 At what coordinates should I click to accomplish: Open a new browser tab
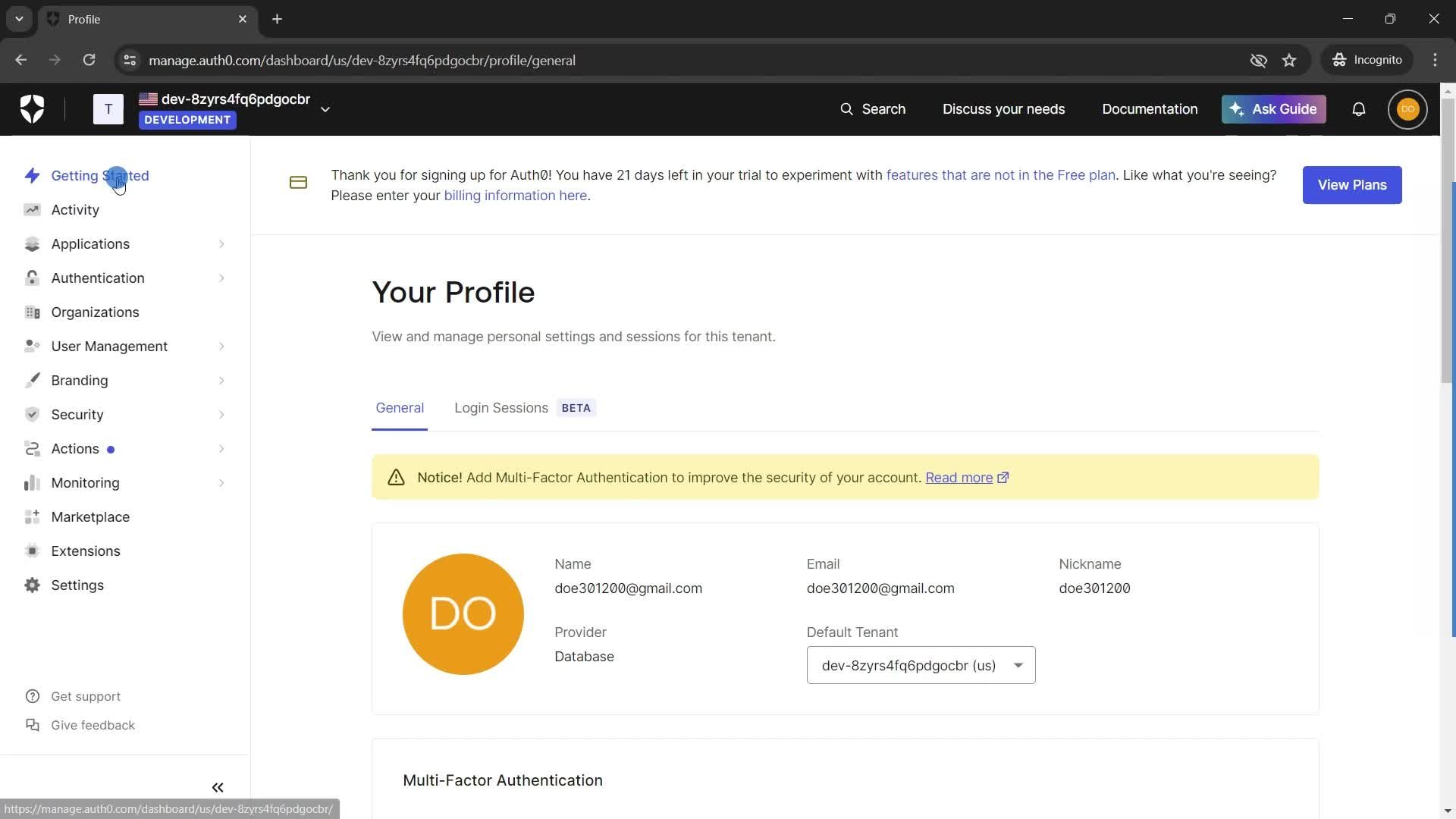tap(278, 19)
